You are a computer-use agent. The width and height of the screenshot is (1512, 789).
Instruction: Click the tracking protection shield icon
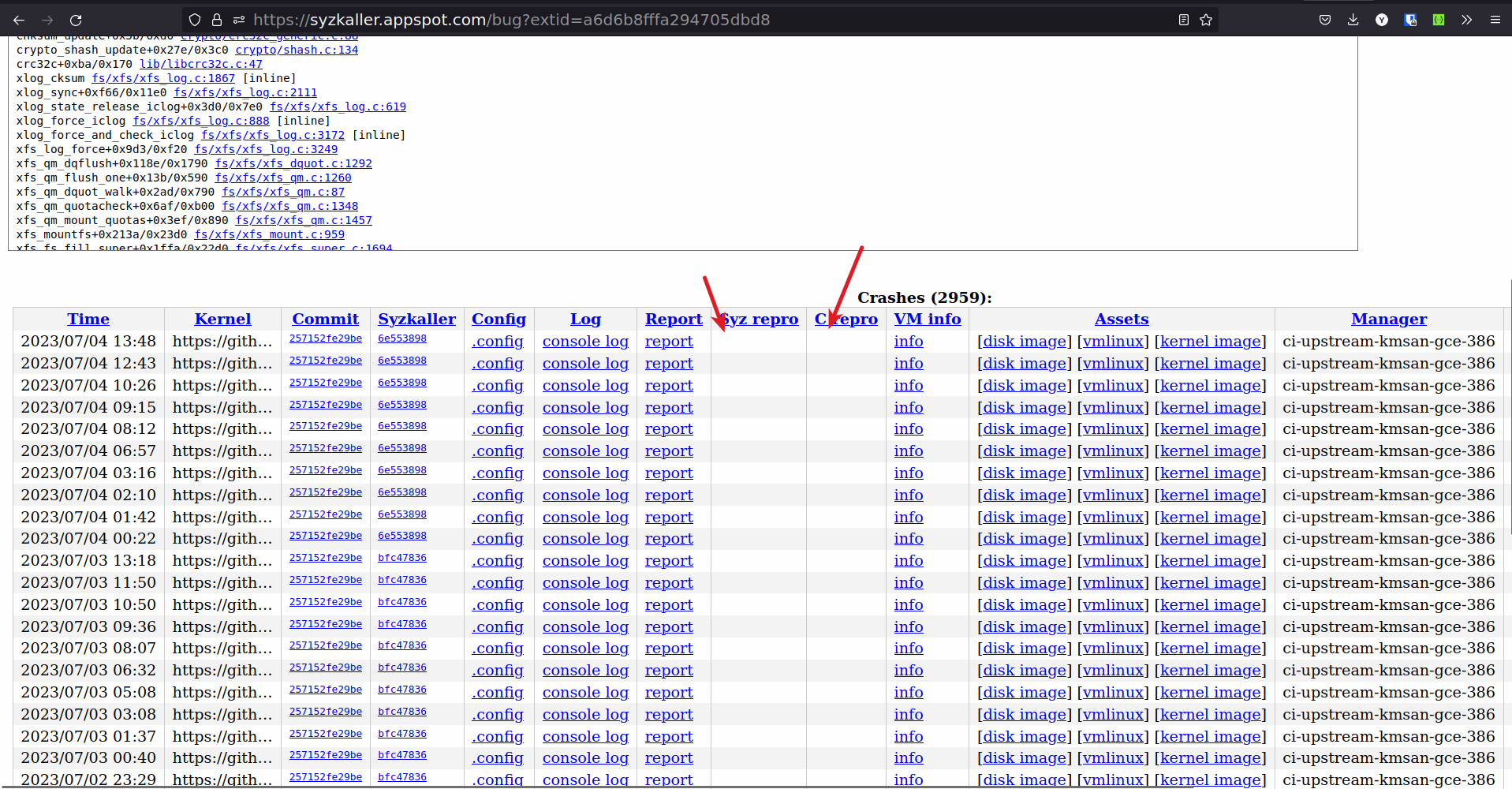pyautogui.click(x=195, y=20)
